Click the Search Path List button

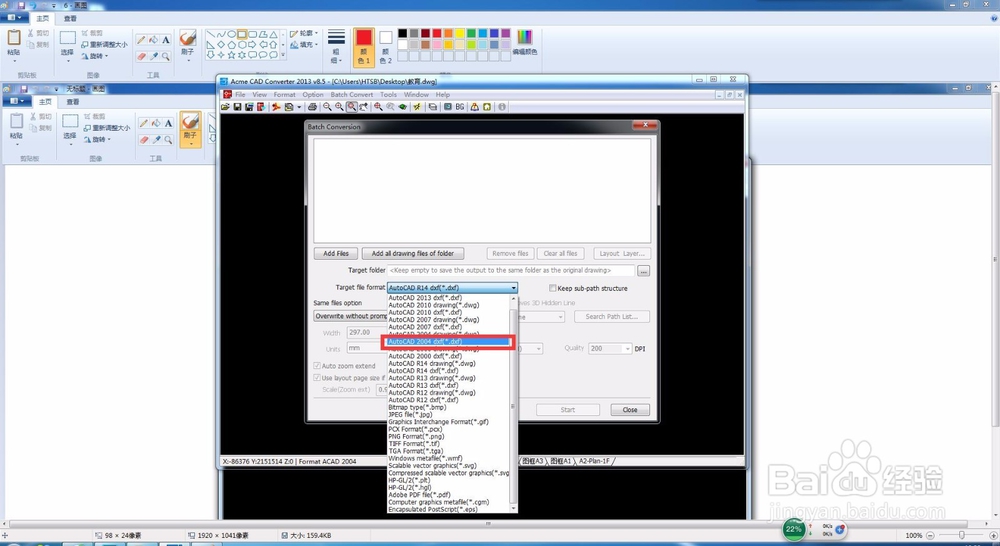click(x=612, y=316)
